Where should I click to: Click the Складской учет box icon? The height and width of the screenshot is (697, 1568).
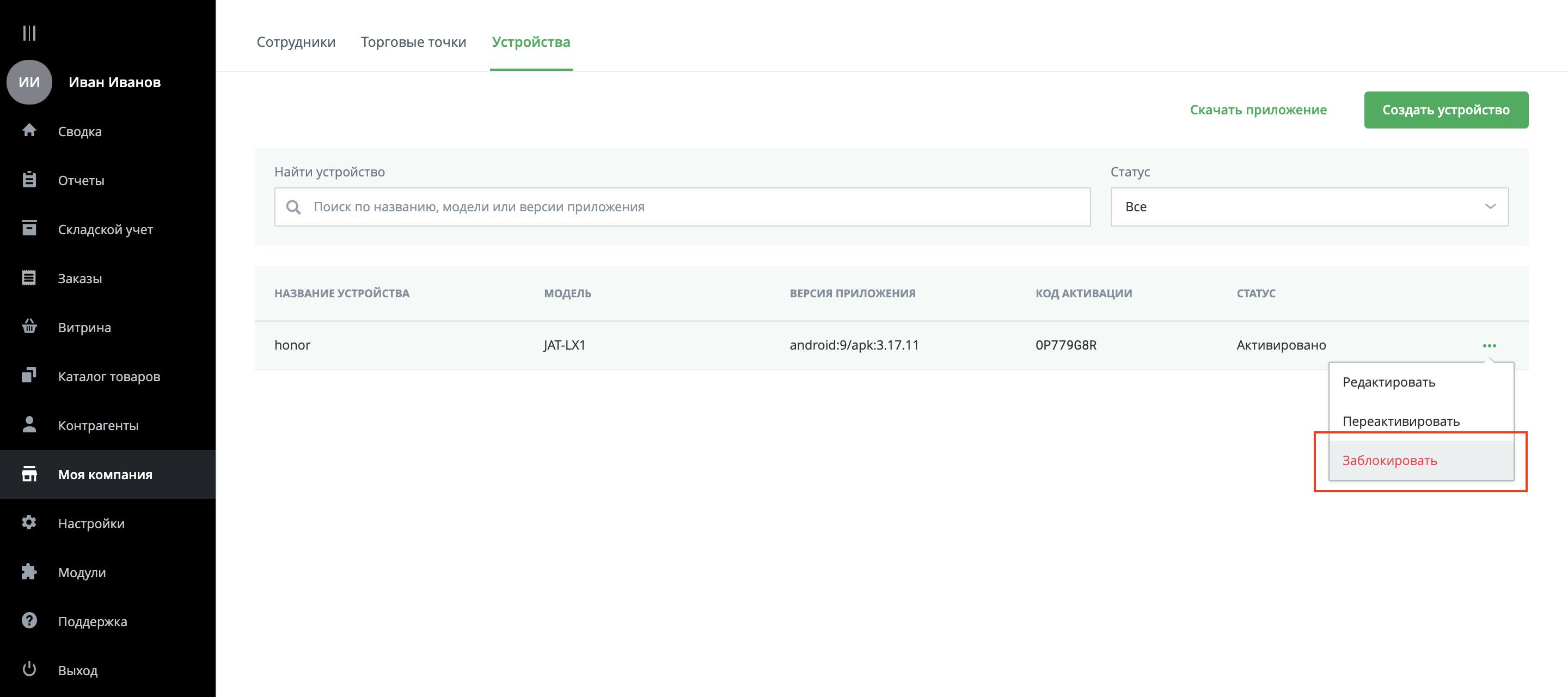click(x=29, y=228)
